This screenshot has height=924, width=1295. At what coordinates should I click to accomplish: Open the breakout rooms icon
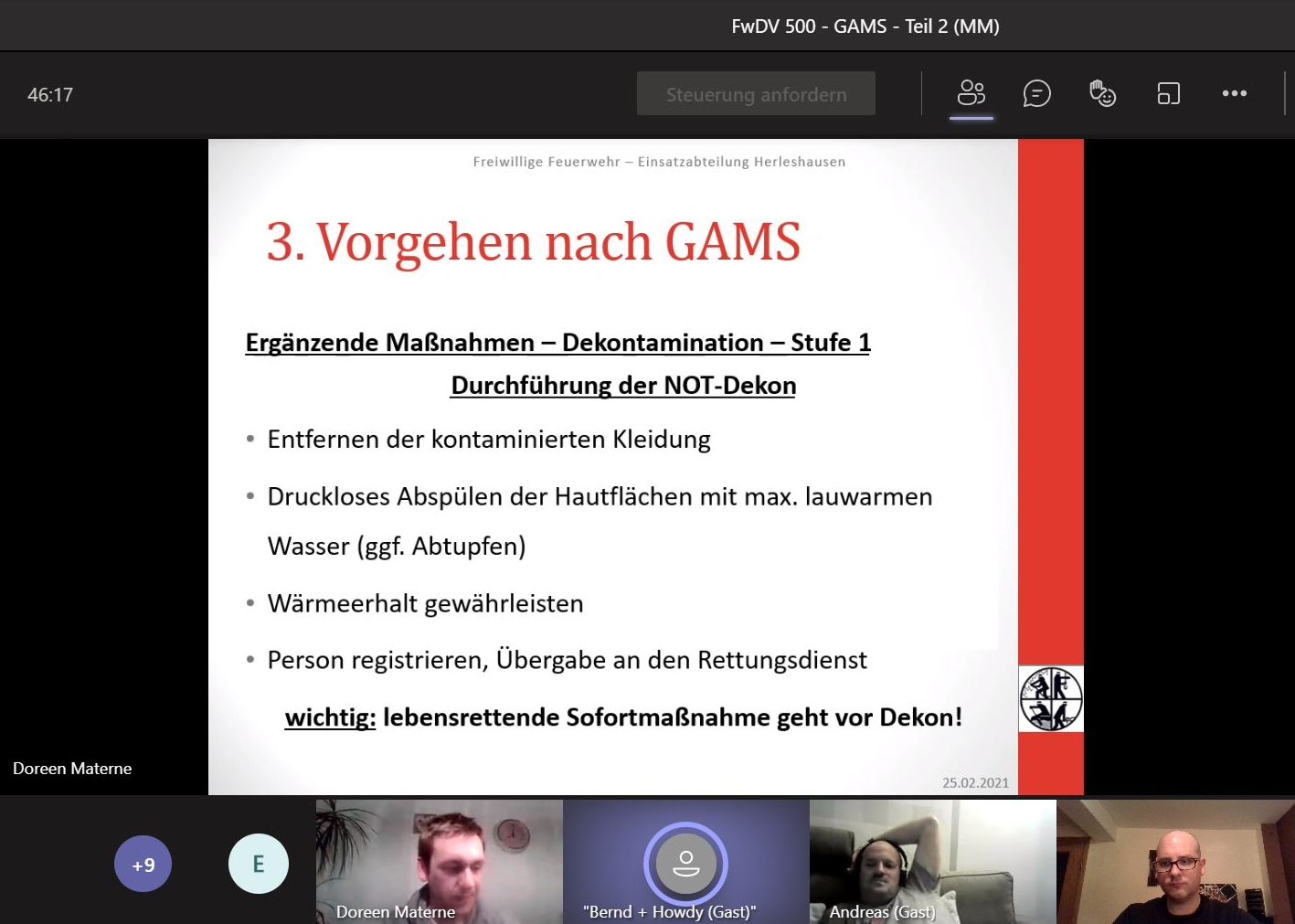pyautogui.click(x=1168, y=93)
